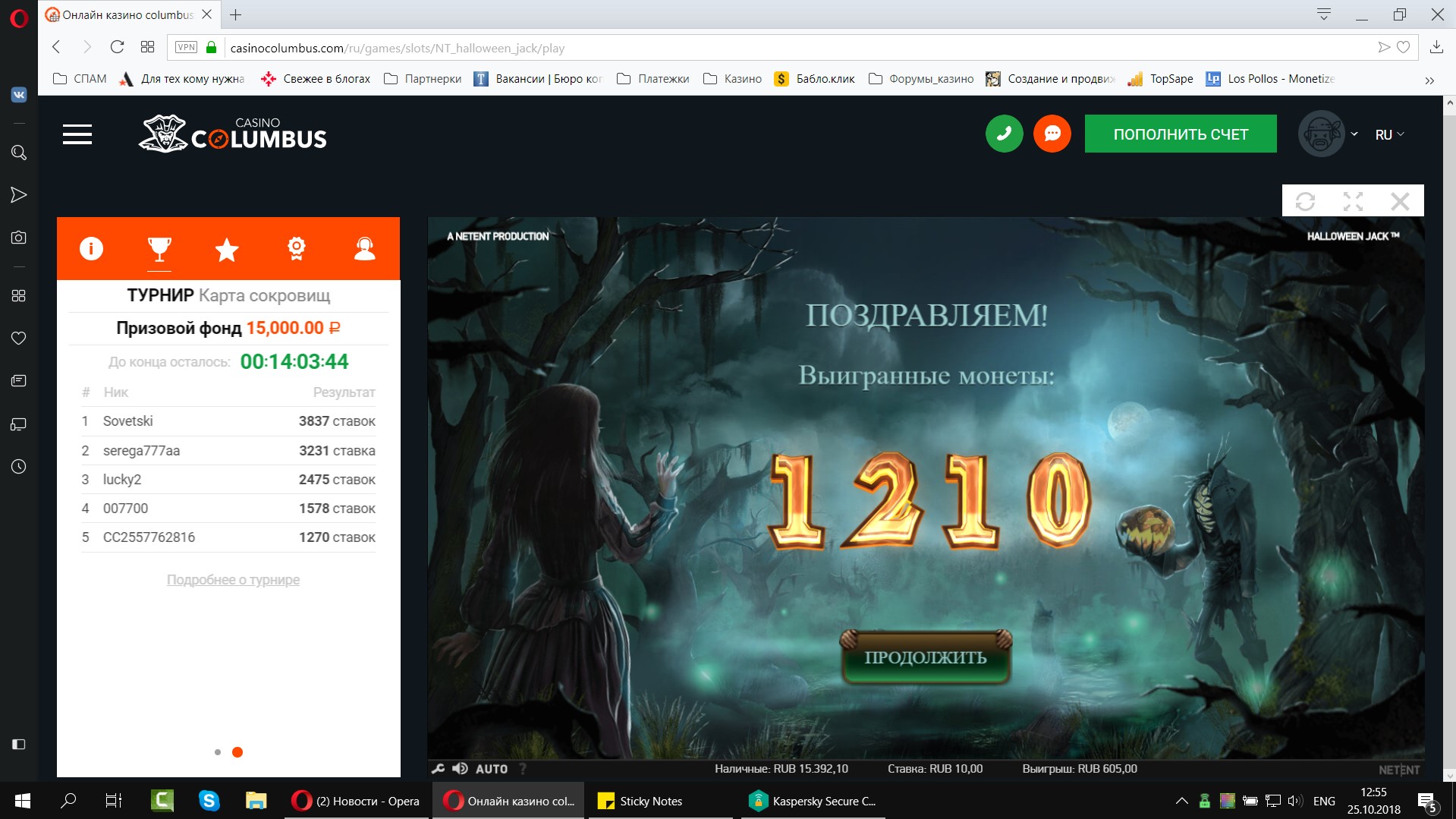The height and width of the screenshot is (819, 1456).
Task: Open the Форумы_казино bookmarks folder
Action: [921, 78]
